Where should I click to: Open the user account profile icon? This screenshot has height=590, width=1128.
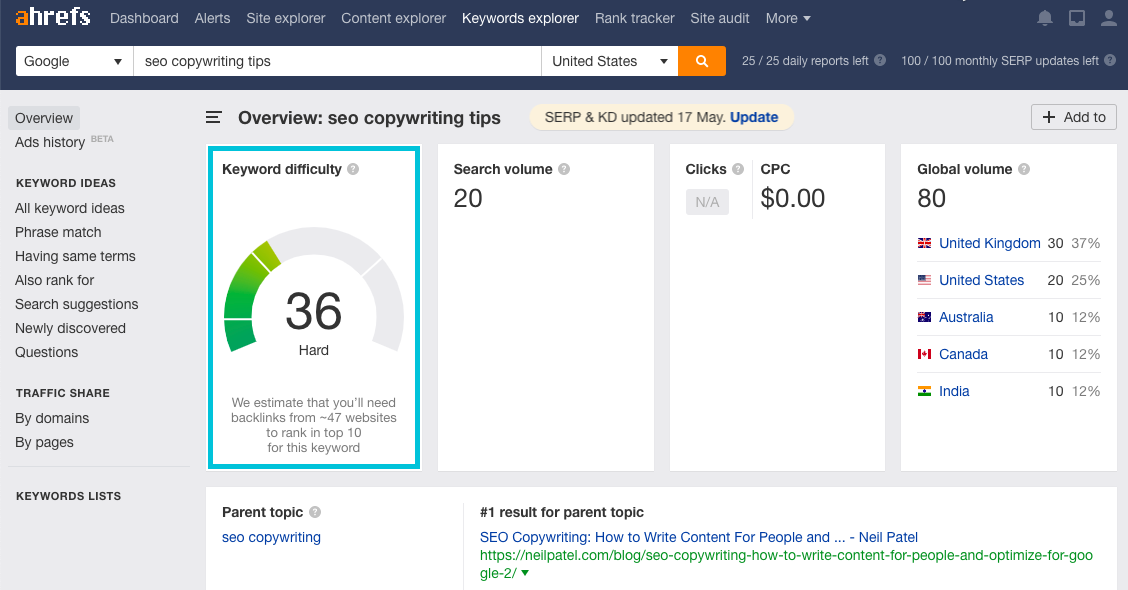(x=1108, y=18)
